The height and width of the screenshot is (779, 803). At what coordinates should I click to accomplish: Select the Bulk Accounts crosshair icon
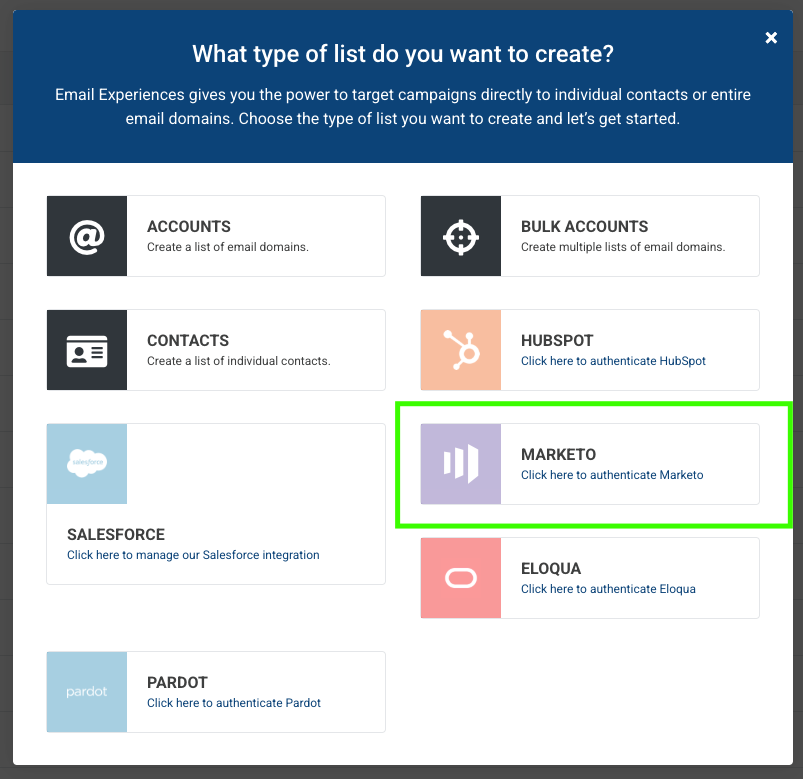(460, 236)
